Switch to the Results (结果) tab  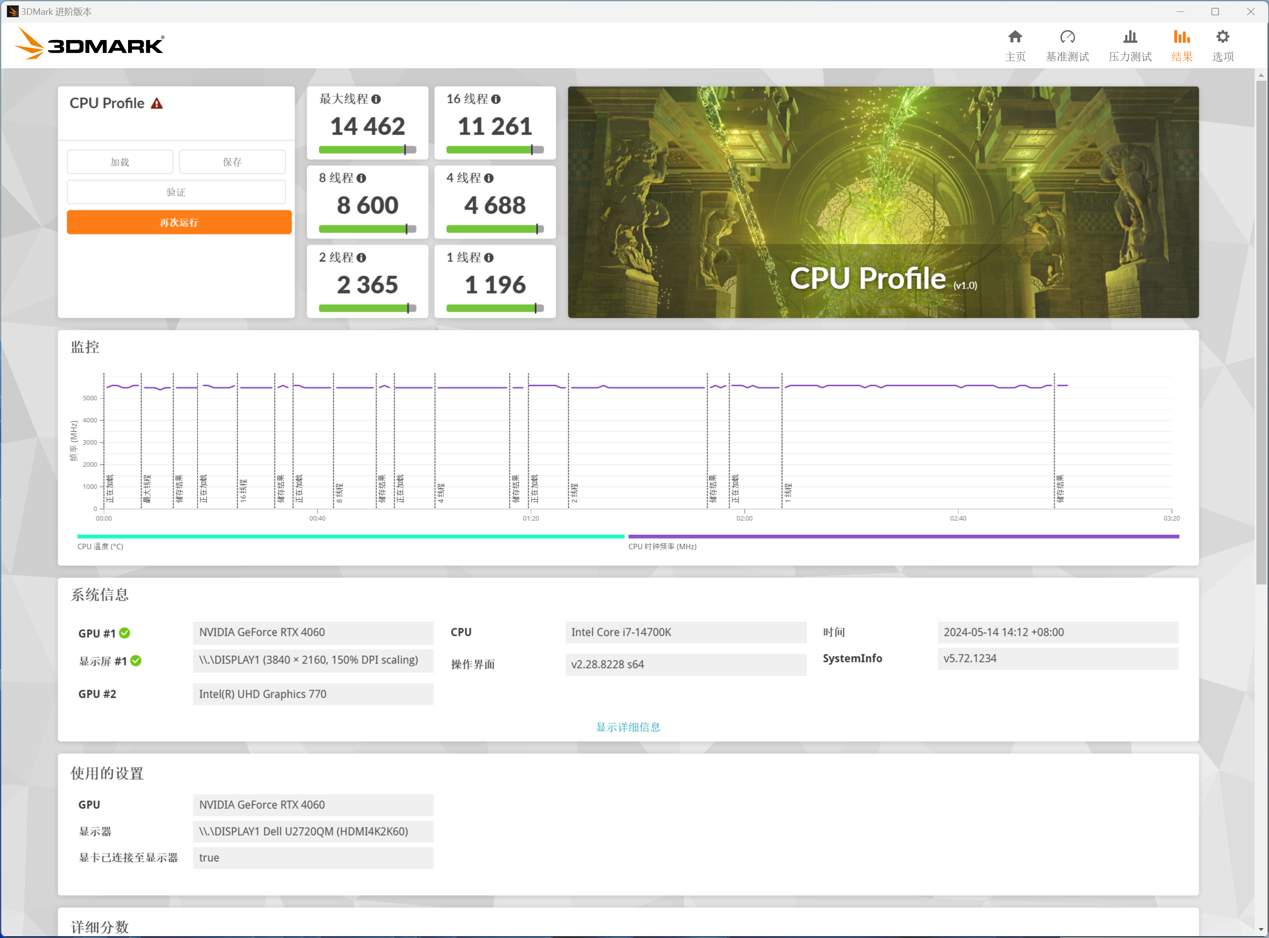1181,45
